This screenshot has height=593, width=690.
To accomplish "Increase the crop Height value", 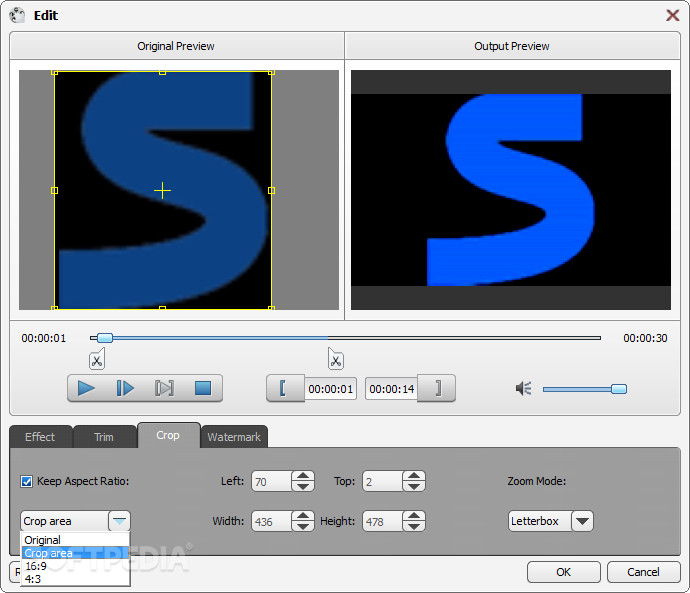I will coord(414,516).
